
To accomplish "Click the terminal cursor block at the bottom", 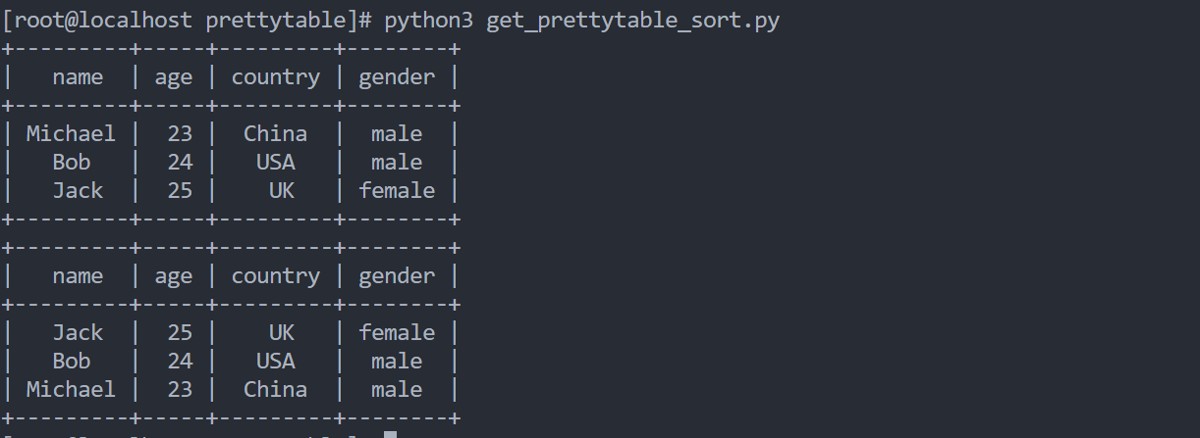I will coord(391,434).
